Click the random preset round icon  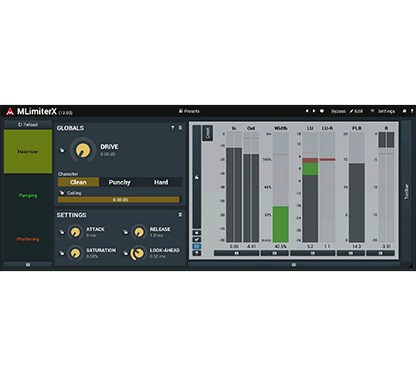click(x=322, y=111)
